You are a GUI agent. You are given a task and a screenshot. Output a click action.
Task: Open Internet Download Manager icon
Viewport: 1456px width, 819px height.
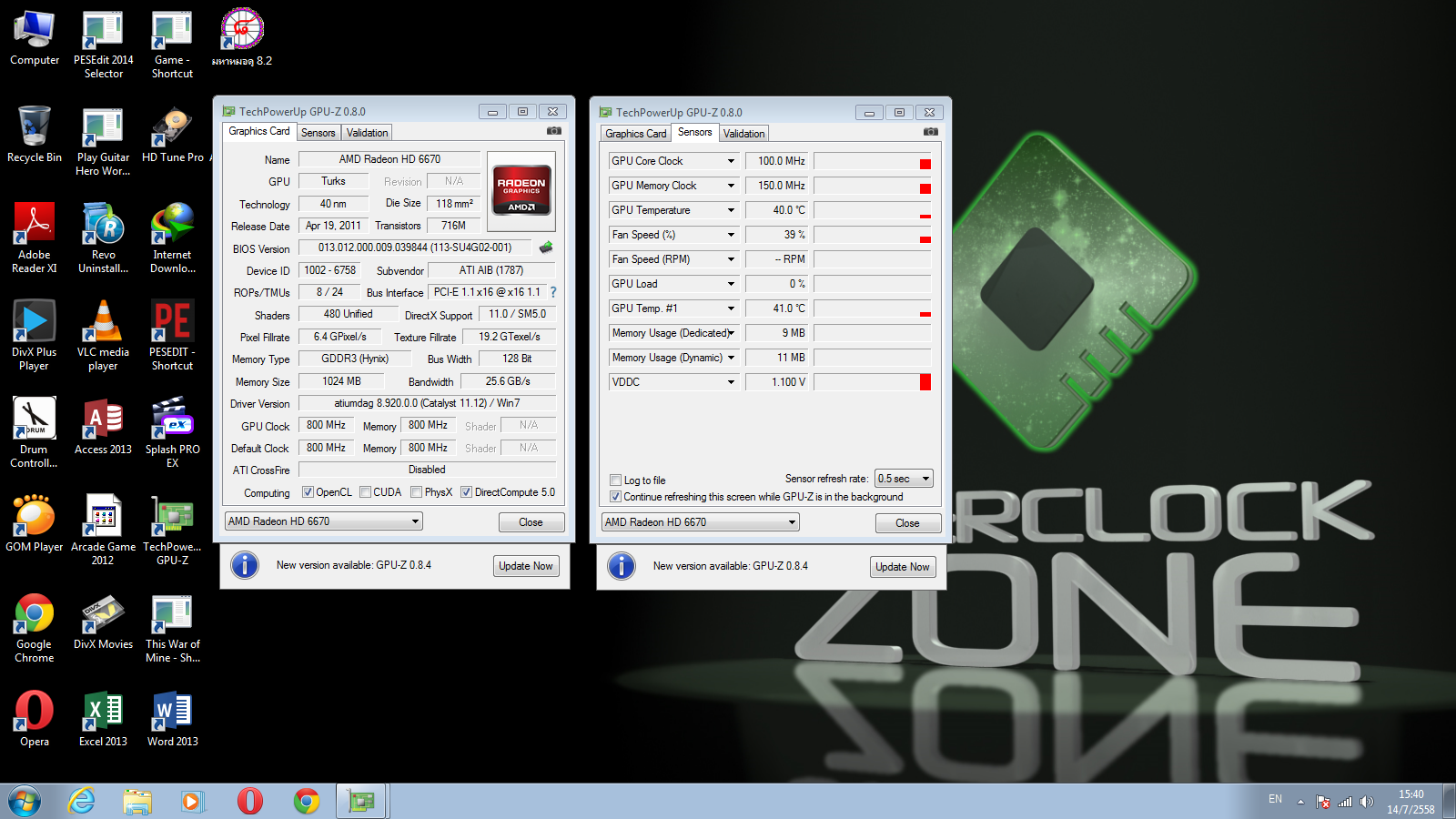click(173, 238)
